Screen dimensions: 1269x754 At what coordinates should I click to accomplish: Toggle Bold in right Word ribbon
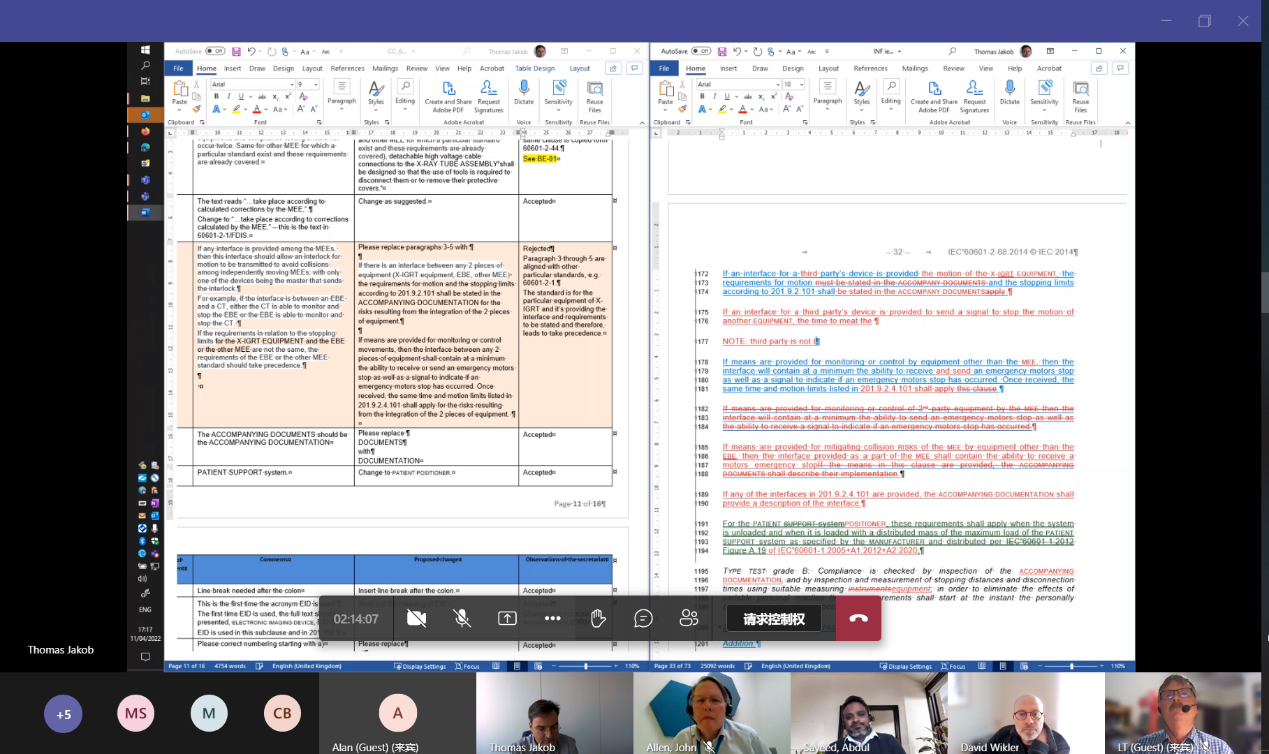[702, 97]
